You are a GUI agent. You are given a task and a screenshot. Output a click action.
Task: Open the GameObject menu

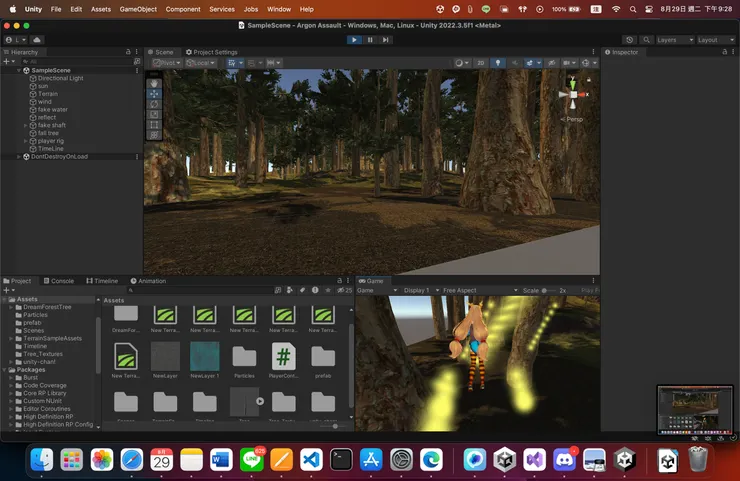[137, 9]
